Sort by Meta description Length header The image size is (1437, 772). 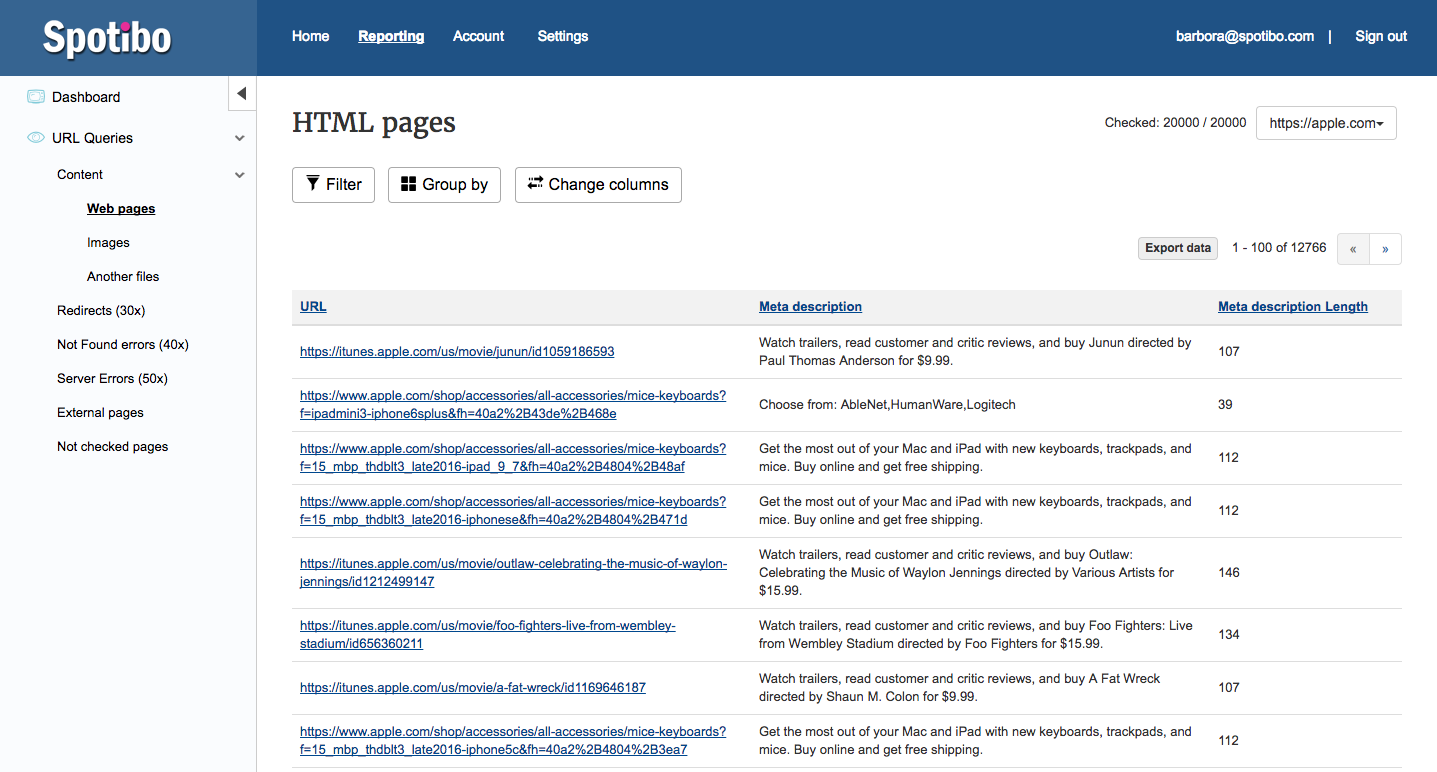[x=1293, y=307]
